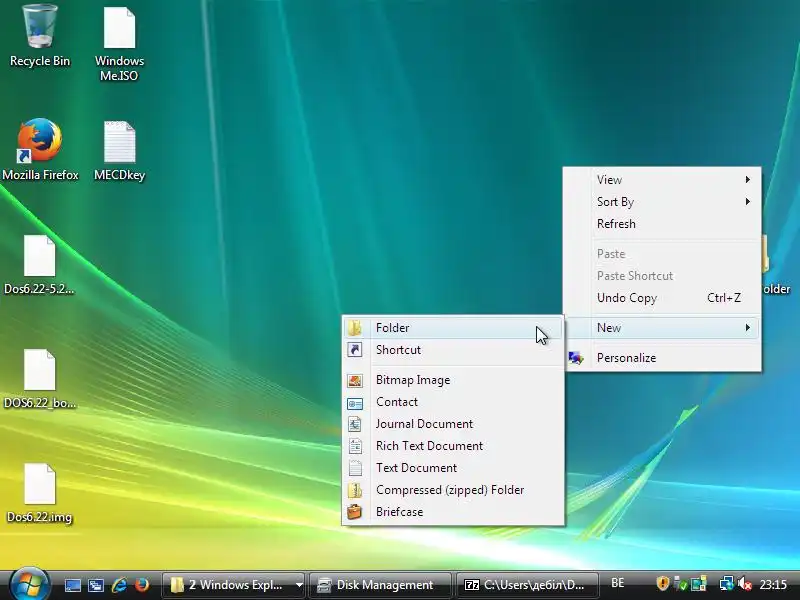Create a new Contact
The image size is (800, 600).
pyautogui.click(x=453, y=402)
